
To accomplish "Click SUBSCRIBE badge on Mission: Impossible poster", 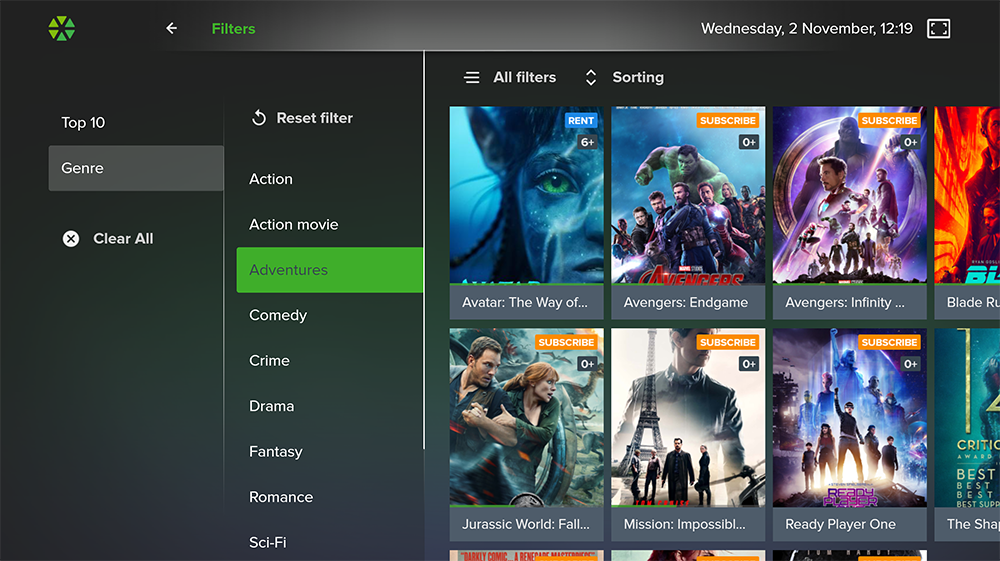I will [728, 342].
